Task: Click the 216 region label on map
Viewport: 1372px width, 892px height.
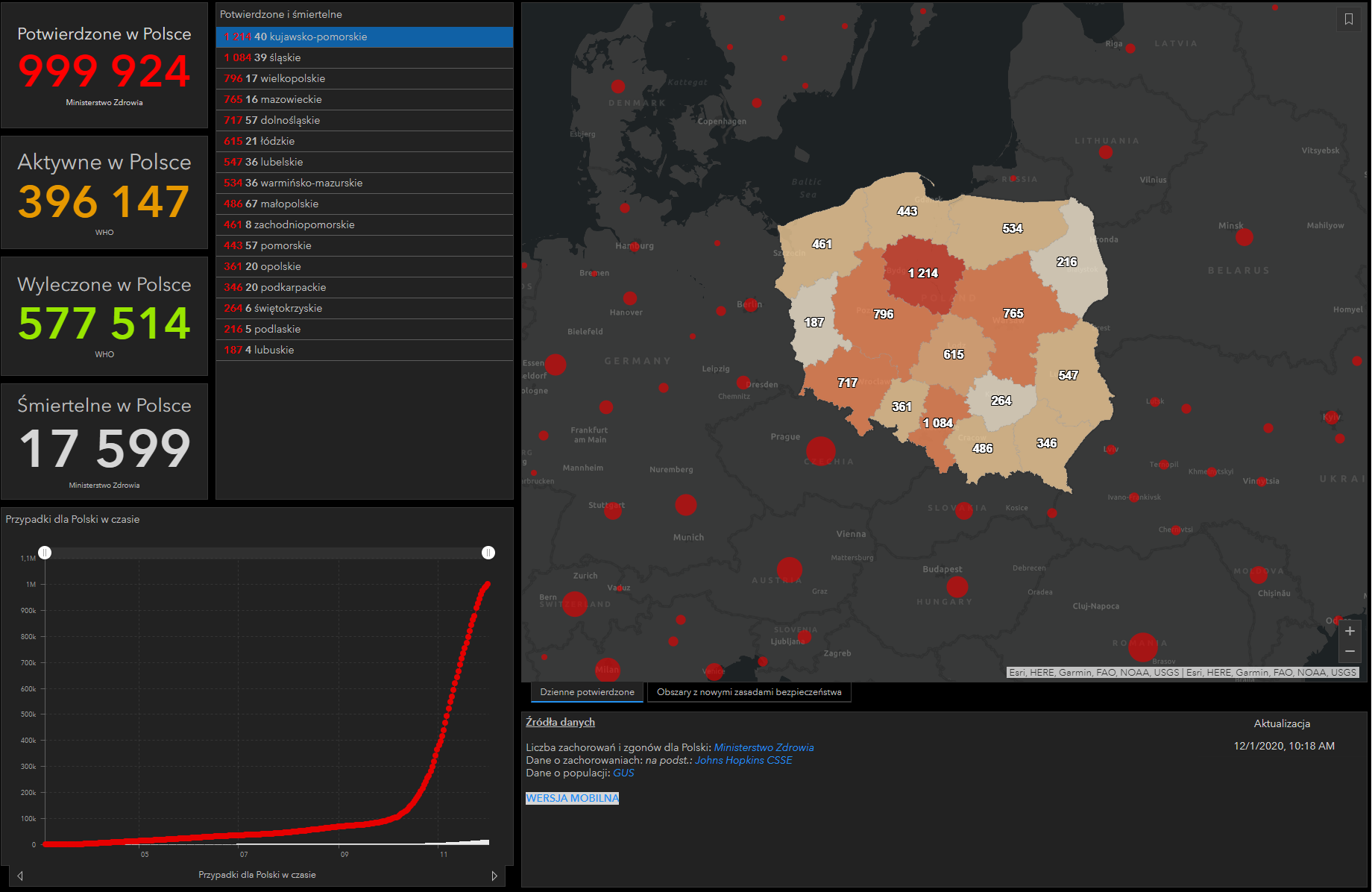Action: [x=1067, y=262]
